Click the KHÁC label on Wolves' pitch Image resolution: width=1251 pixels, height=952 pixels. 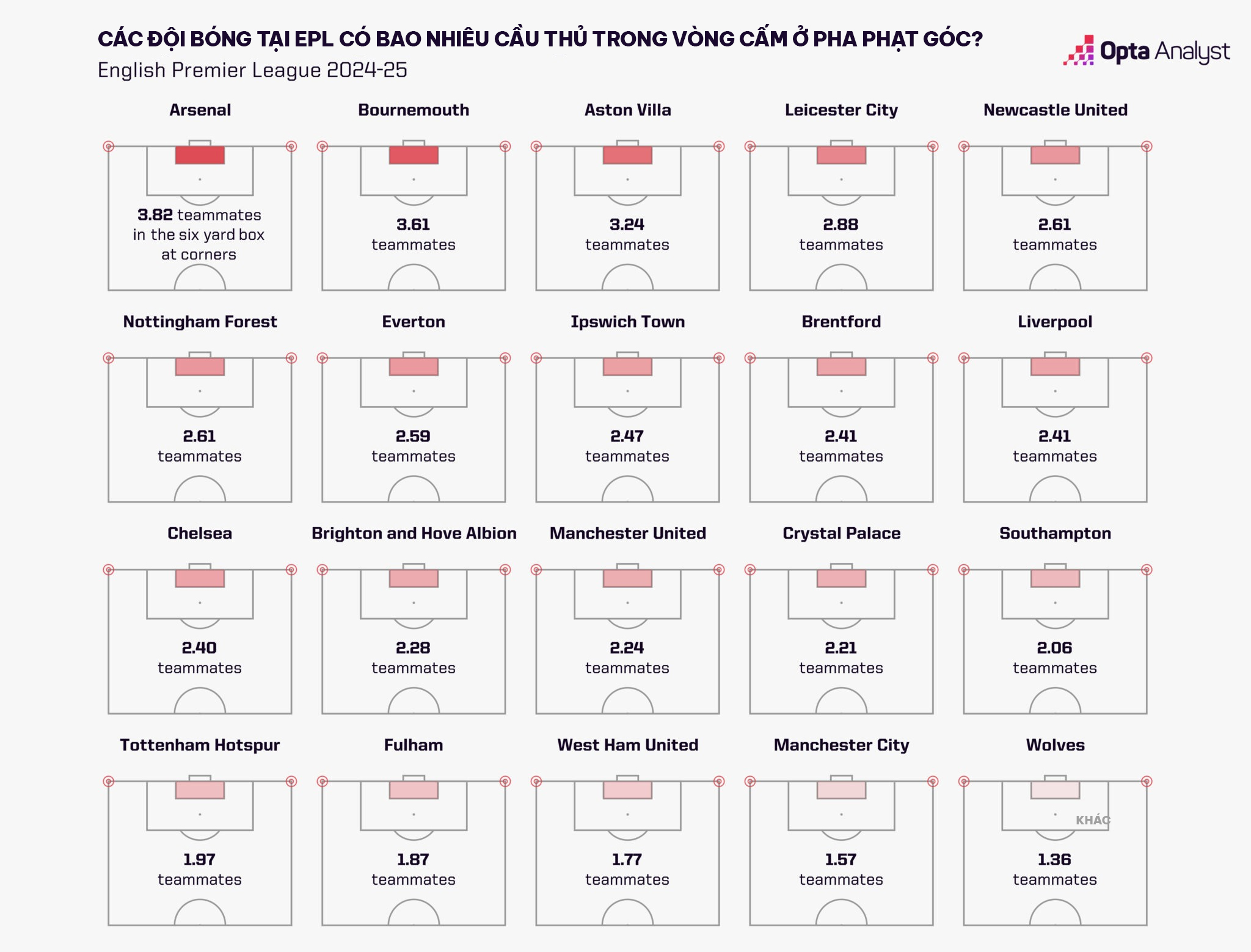click(1093, 820)
